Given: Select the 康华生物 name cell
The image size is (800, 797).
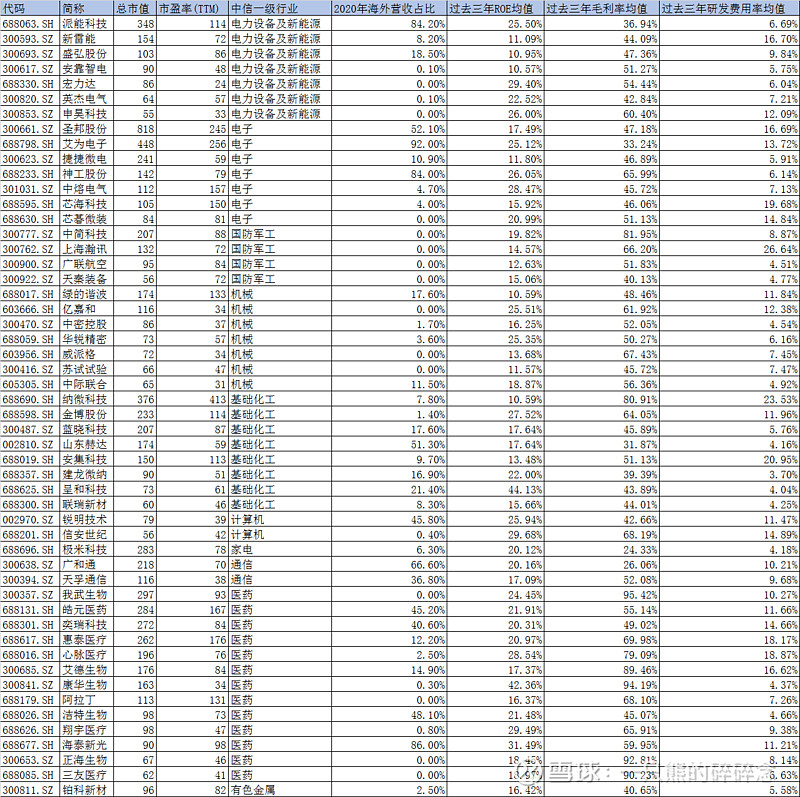Looking at the screenshot, I should [x=85, y=685].
